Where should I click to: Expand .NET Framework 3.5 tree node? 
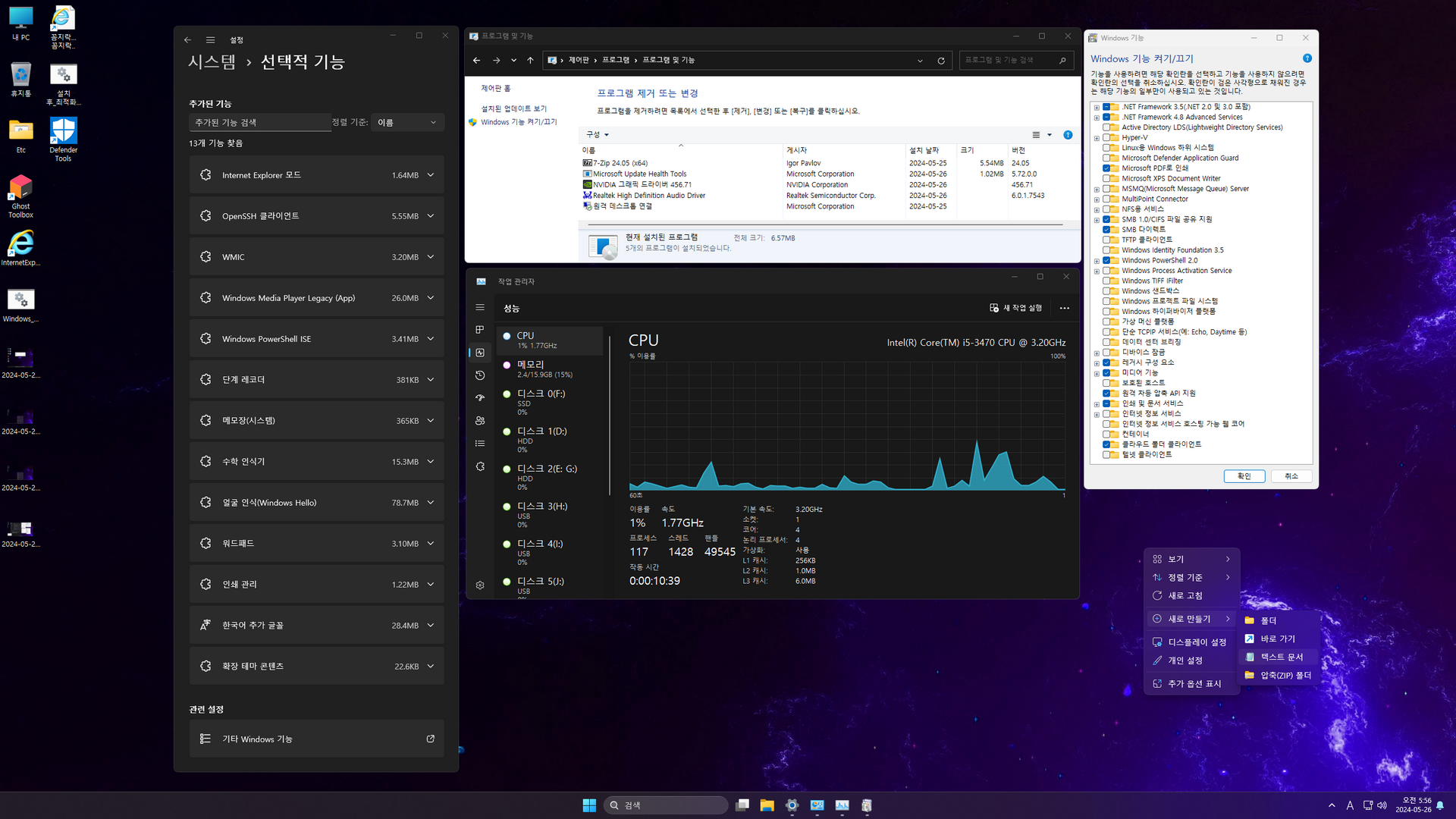coord(1097,108)
